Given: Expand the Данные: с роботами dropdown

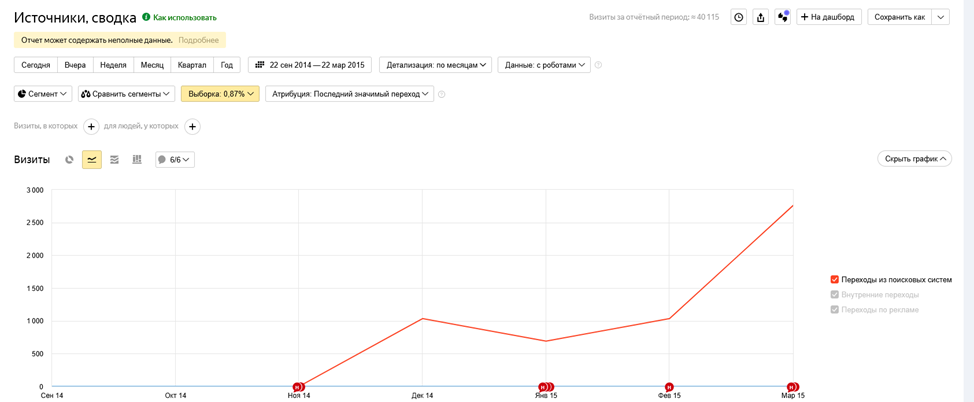Looking at the screenshot, I should tap(544, 65).
